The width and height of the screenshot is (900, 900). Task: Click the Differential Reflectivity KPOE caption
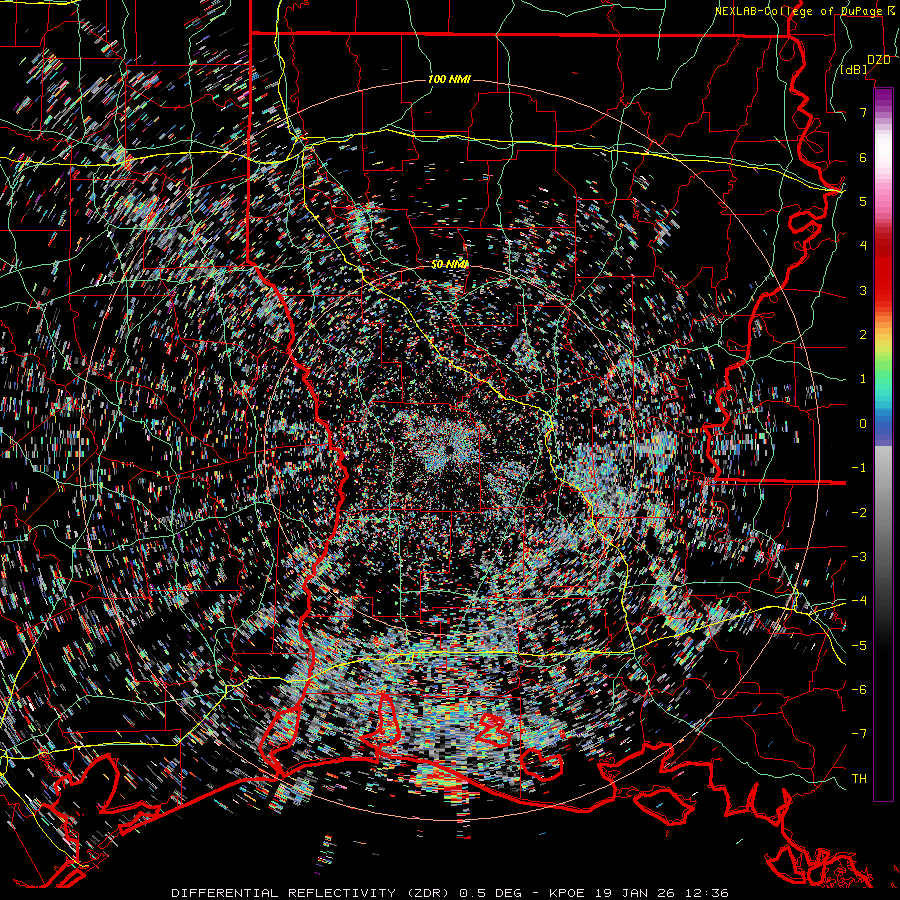(450, 893)
